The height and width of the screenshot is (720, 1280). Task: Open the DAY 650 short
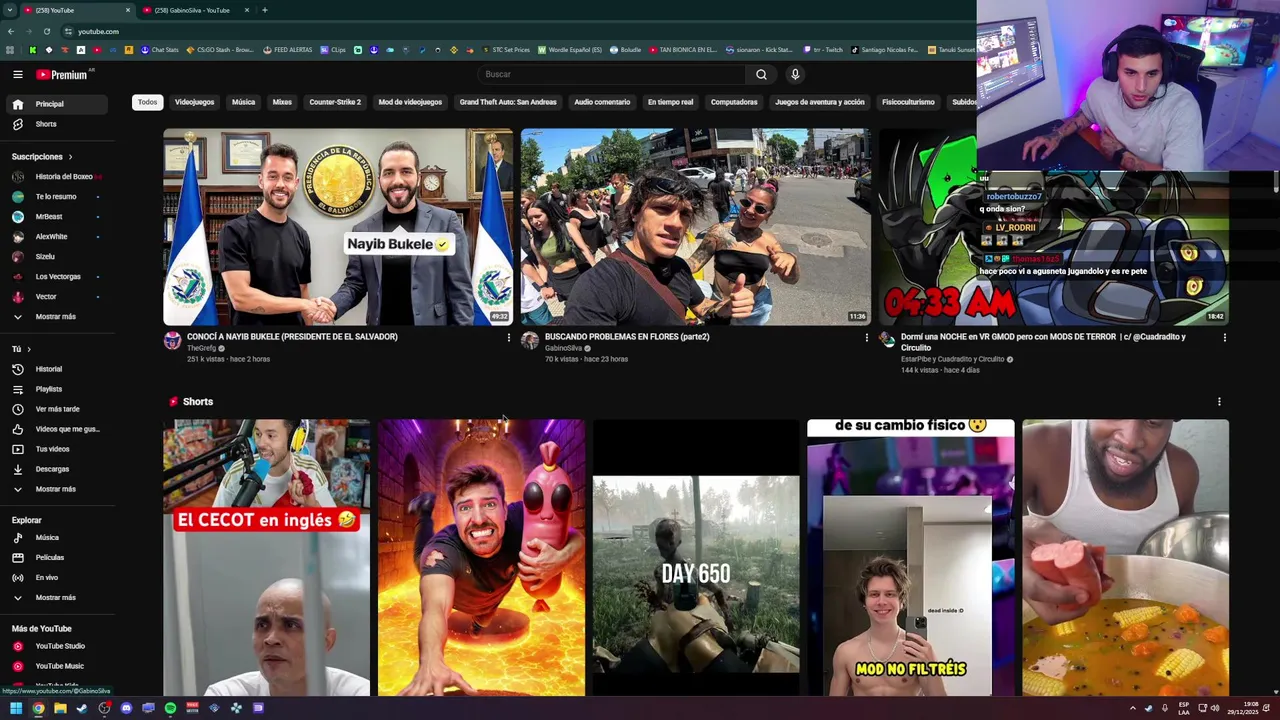point(696,557)
